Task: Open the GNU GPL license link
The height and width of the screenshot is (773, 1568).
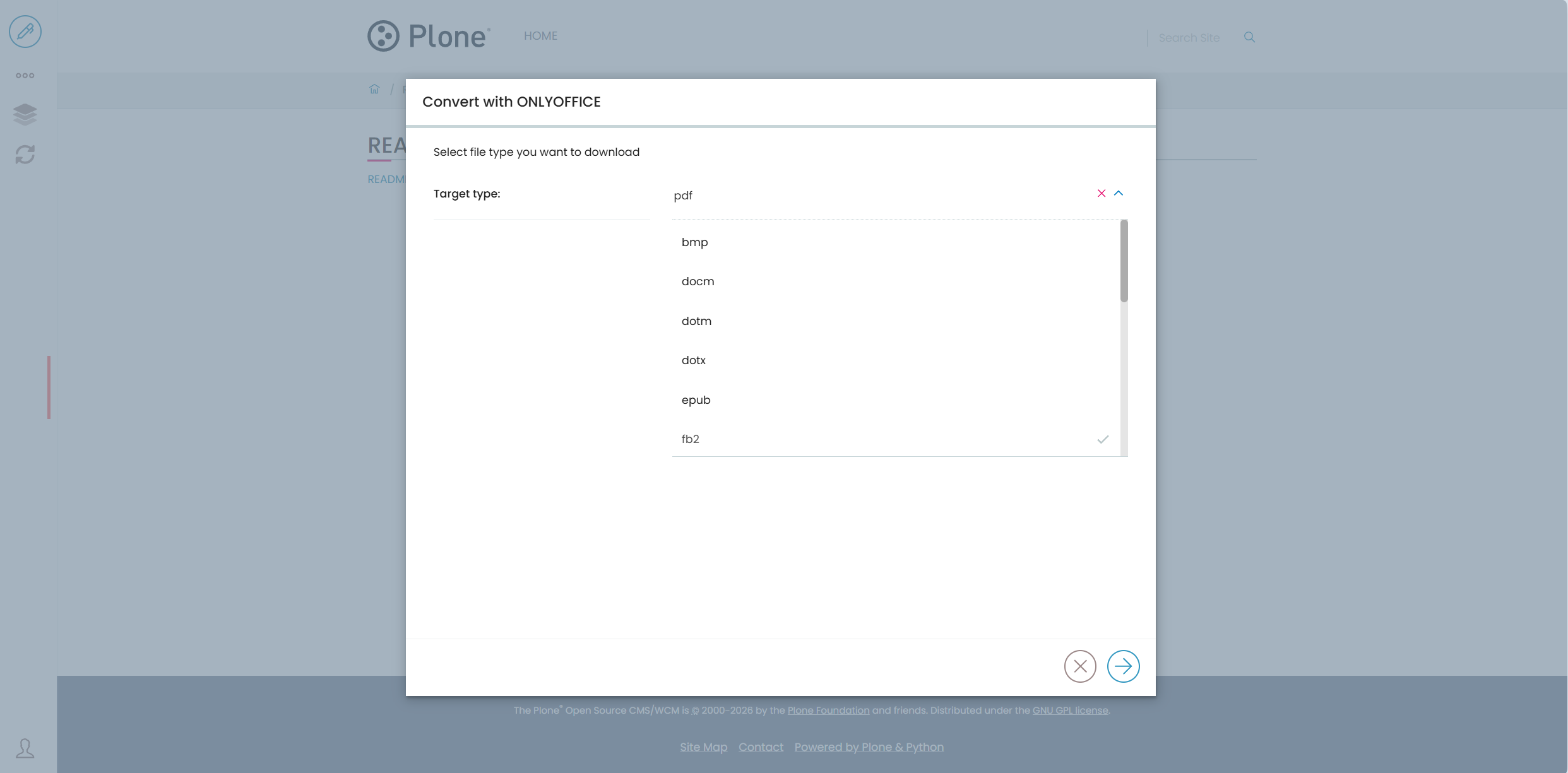Action: click(1070, 711)
